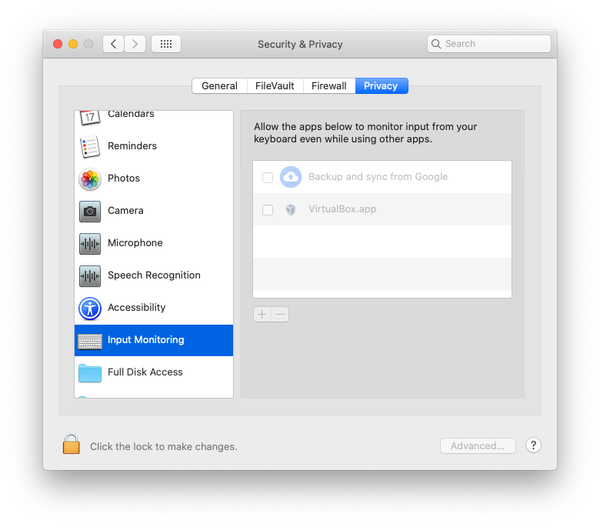This screenshot has height=527, width=600.
Task: Enable the VirtualBox.app checkbox
Action: (267, 210)
